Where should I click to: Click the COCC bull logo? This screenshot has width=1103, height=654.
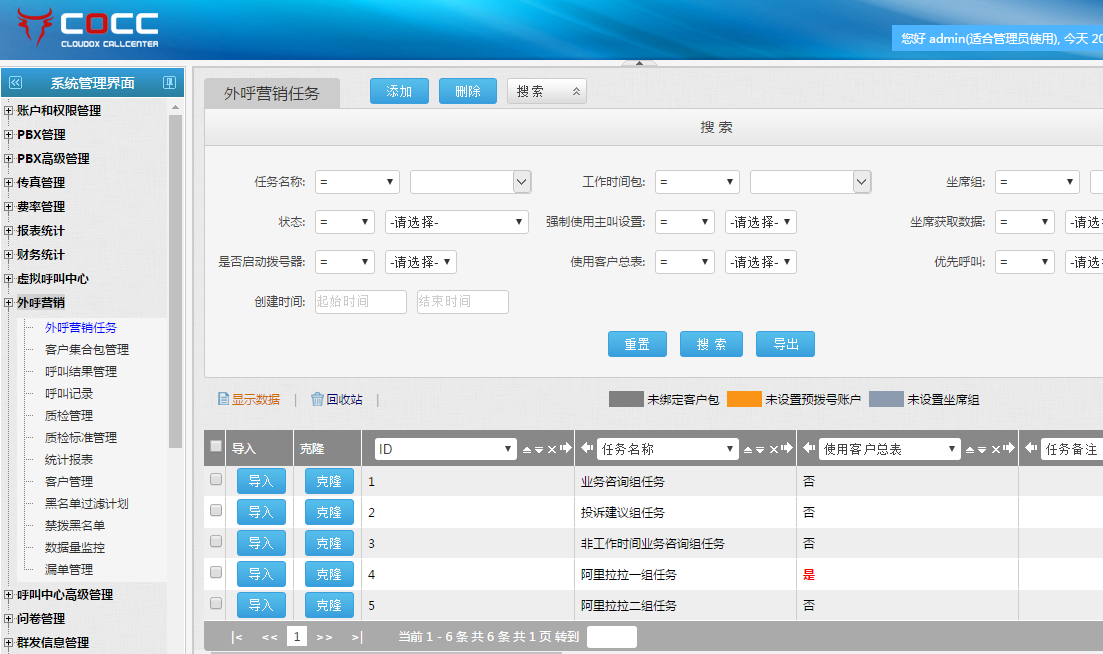[x=34, y=27]
